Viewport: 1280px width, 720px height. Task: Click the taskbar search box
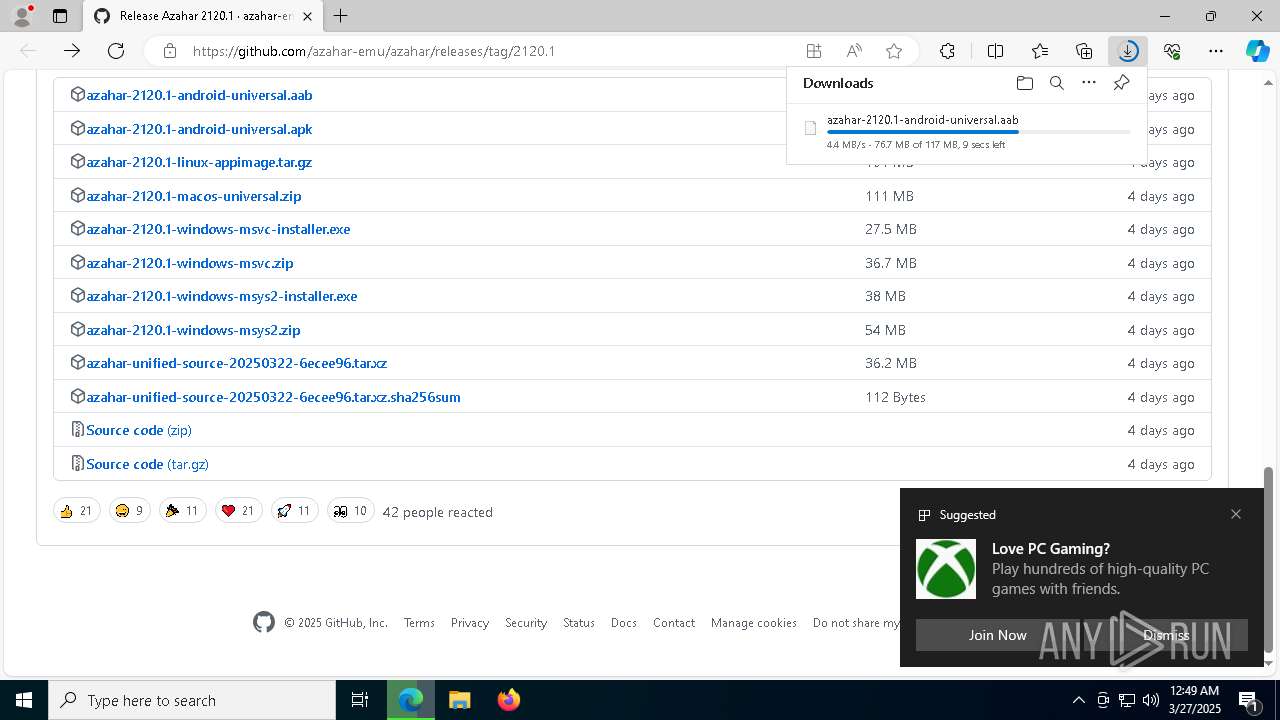192,700
